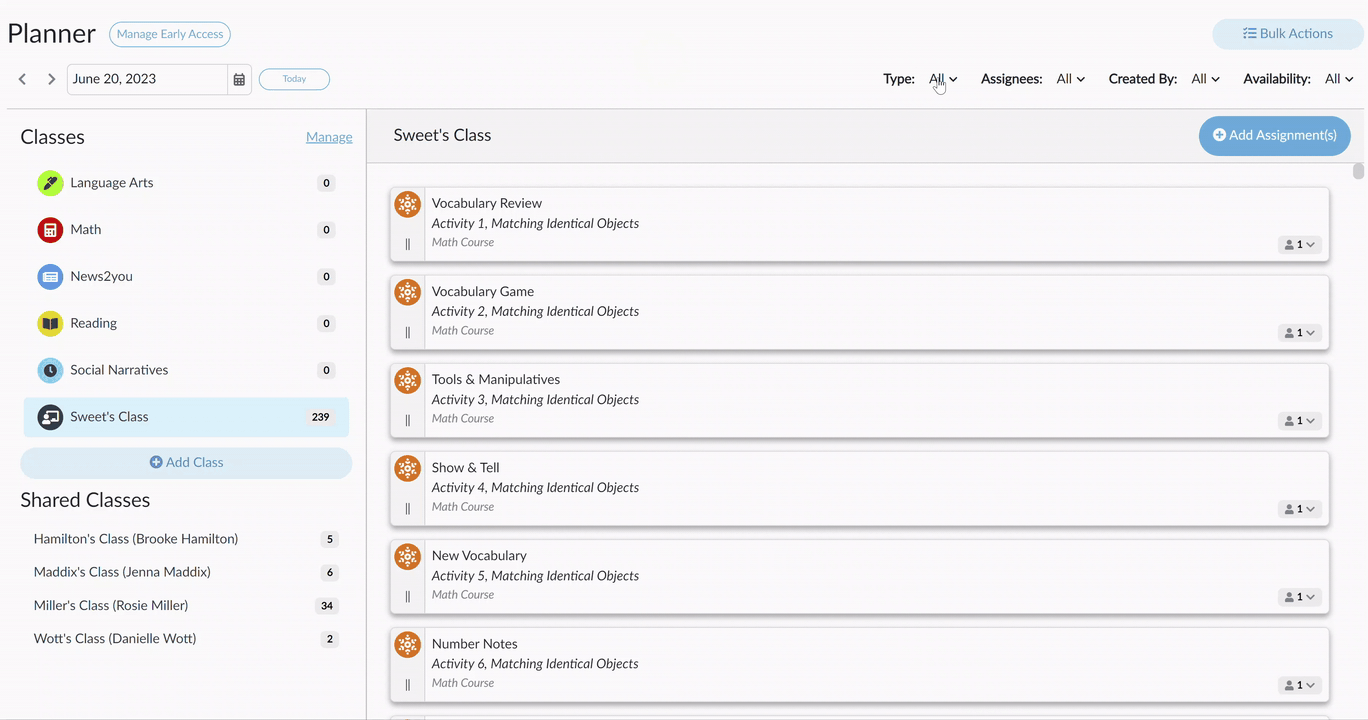Open the calendar date picker icon
This screenshot has height=720, width=1368.
[x=239, y=79]
